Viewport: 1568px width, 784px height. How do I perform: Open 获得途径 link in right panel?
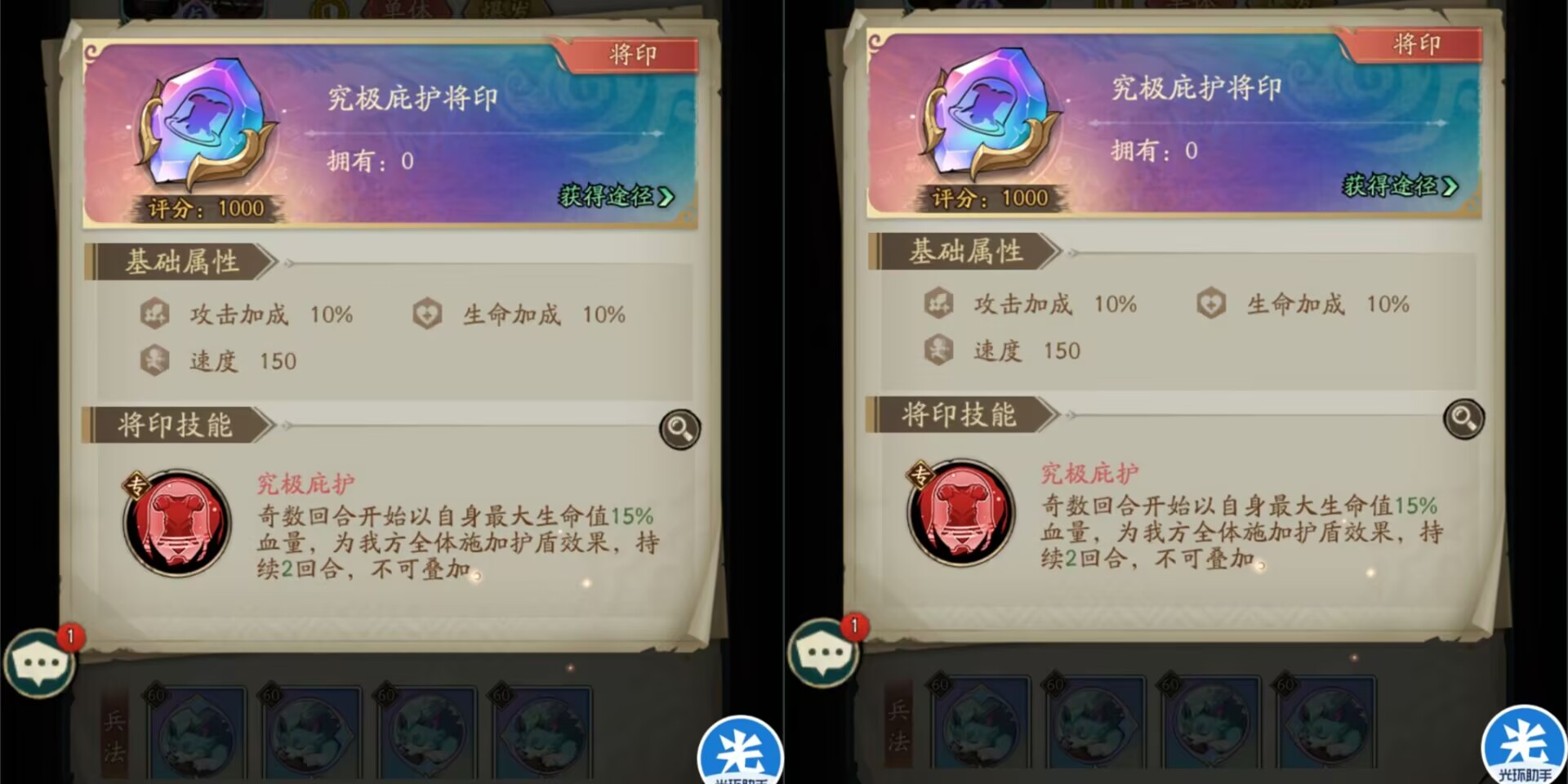pyautogui.click(x=1401, y=186)
